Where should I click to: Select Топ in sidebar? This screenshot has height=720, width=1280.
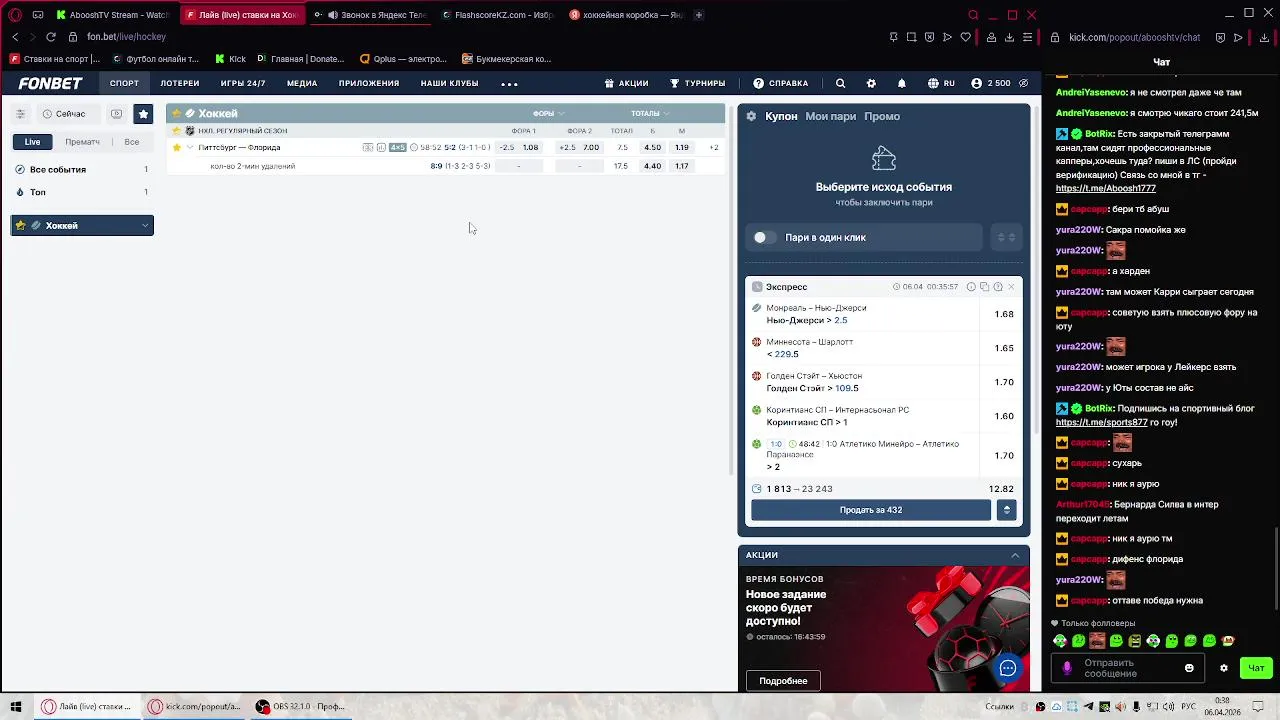82,192
